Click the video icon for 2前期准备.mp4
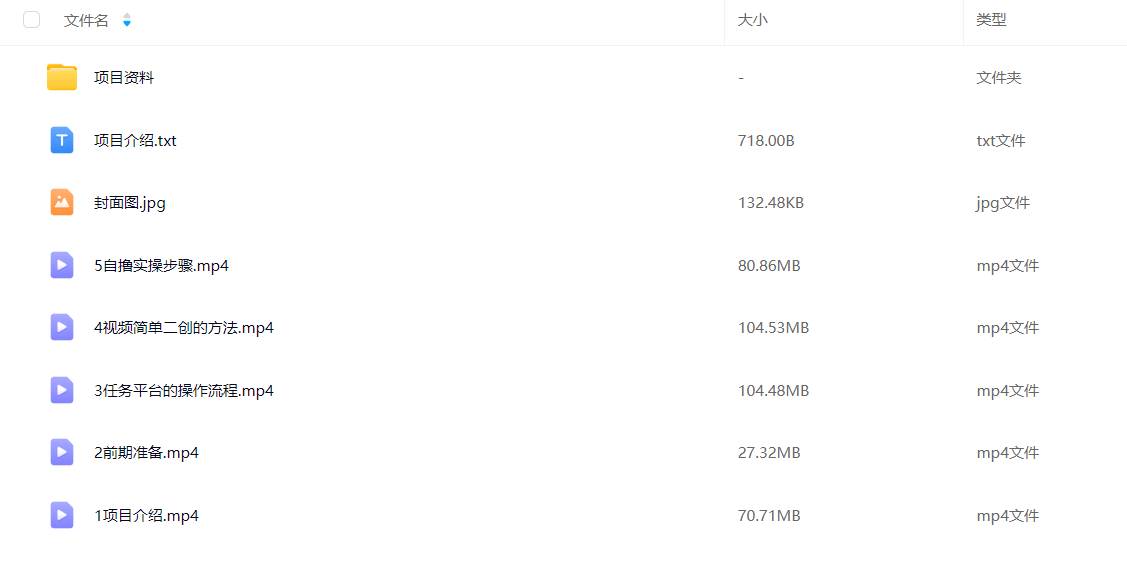The height and width of the screenshot is (582, 1127). click(x=62, y=453)
